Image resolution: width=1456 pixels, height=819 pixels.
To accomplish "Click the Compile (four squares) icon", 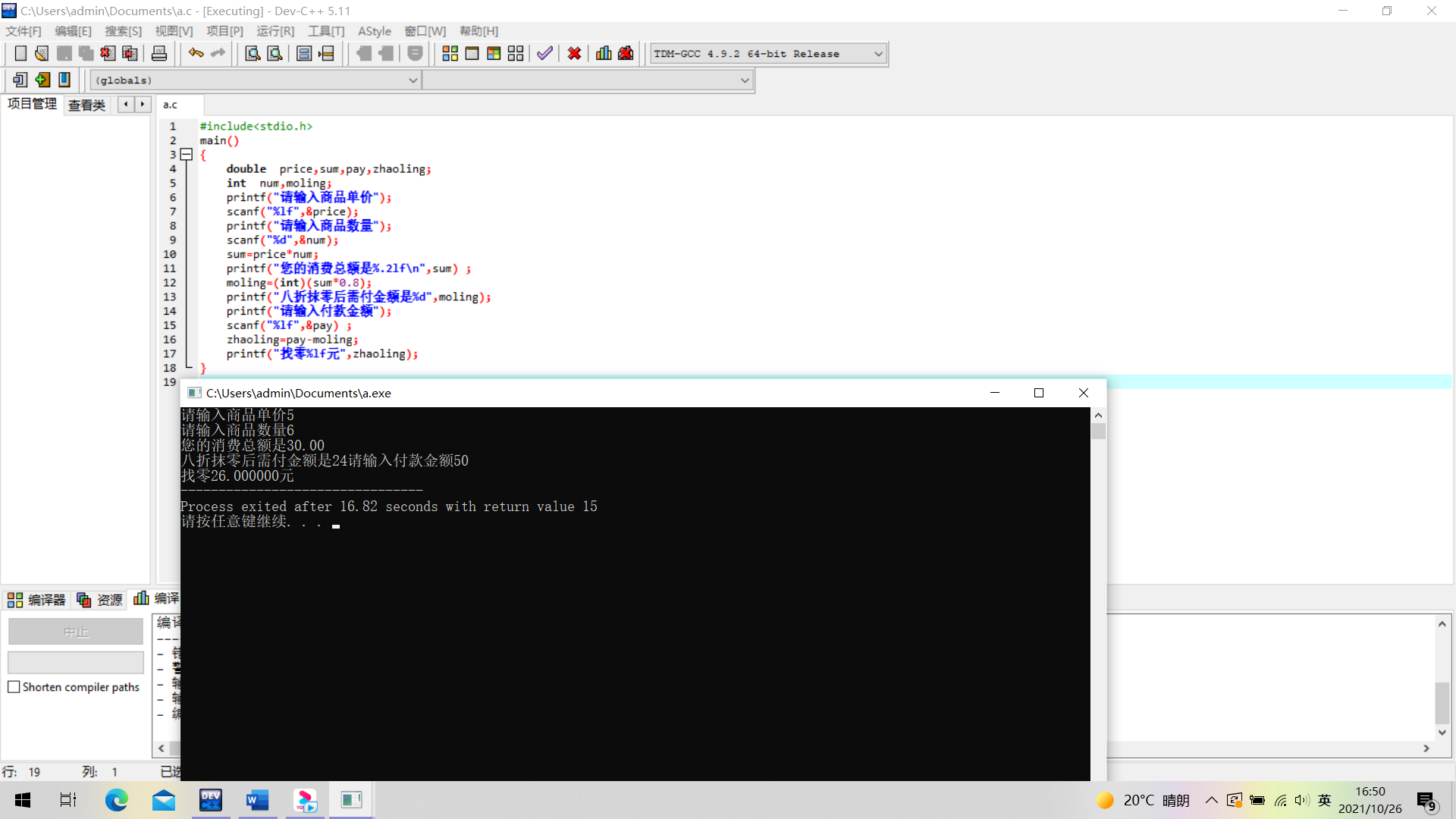I will [x=450, y=54].
